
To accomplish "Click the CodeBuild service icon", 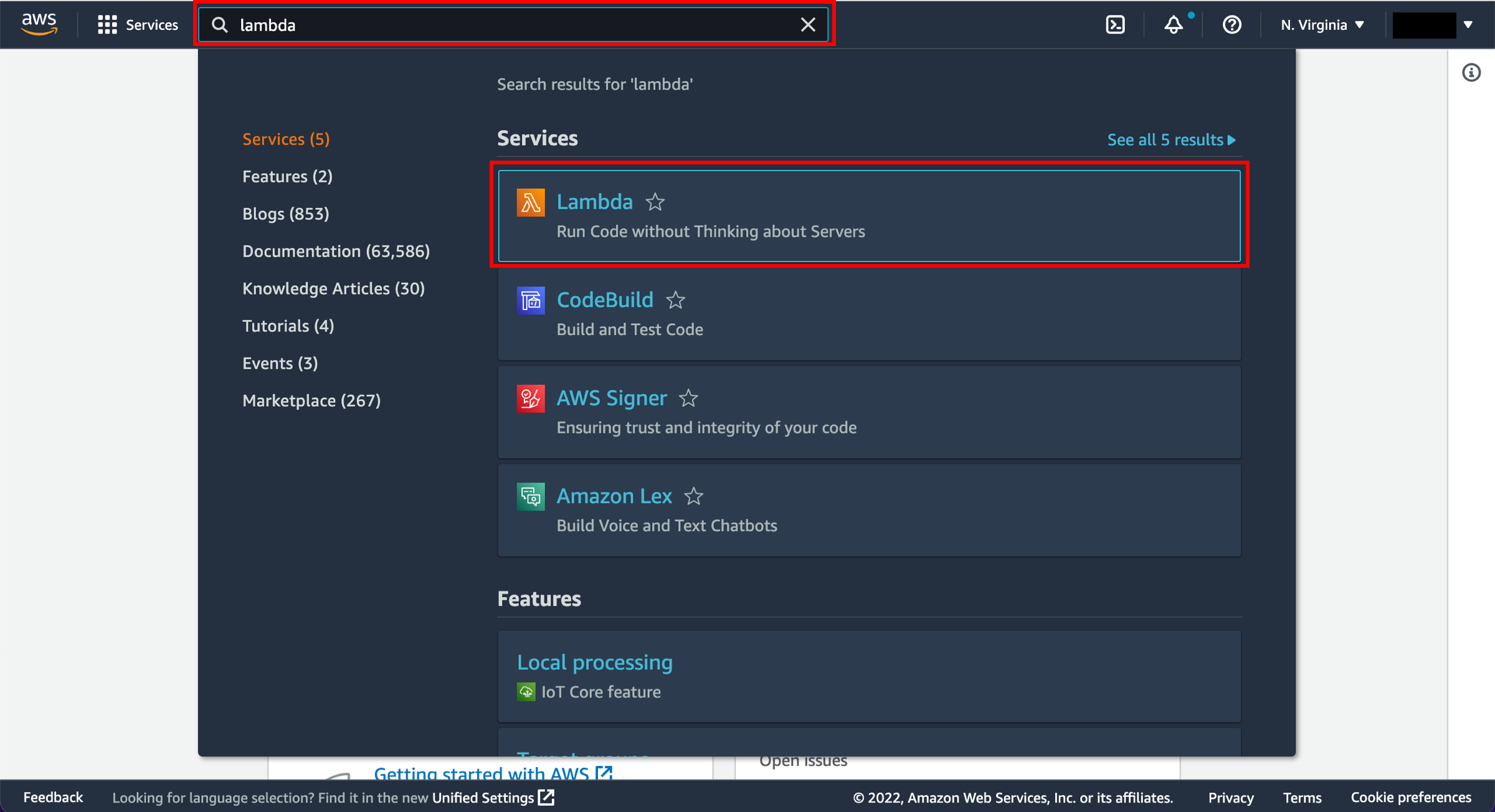I will tap(530, 300).
